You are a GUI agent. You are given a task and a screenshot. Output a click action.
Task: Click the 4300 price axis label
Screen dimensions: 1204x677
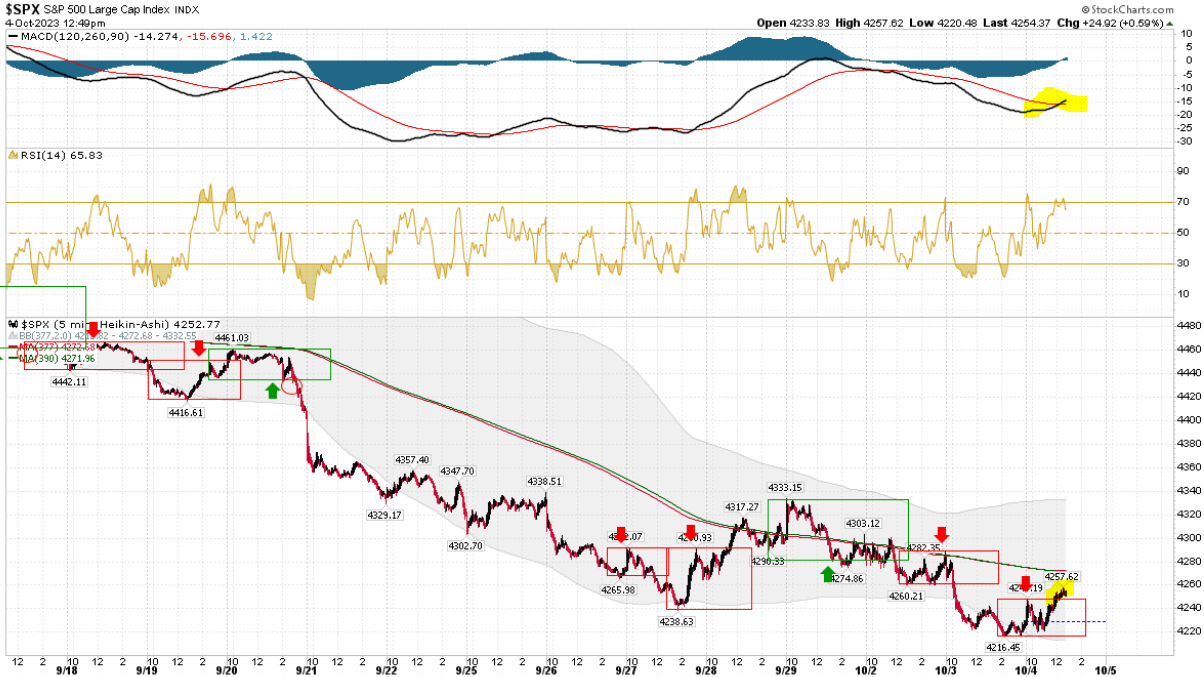1188,537
